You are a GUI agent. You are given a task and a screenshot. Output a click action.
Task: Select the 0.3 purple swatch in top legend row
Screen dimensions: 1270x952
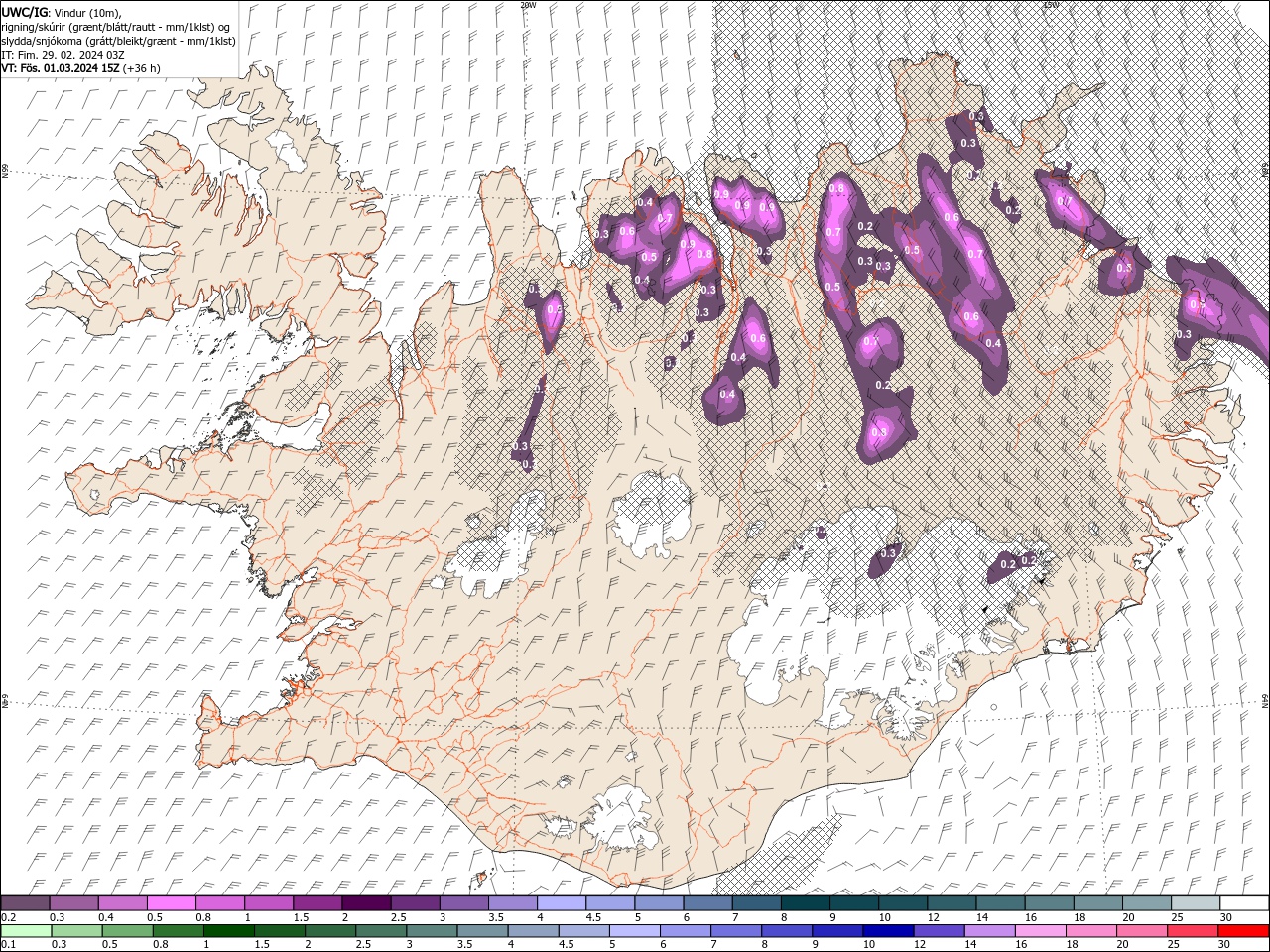coord(74,903)
